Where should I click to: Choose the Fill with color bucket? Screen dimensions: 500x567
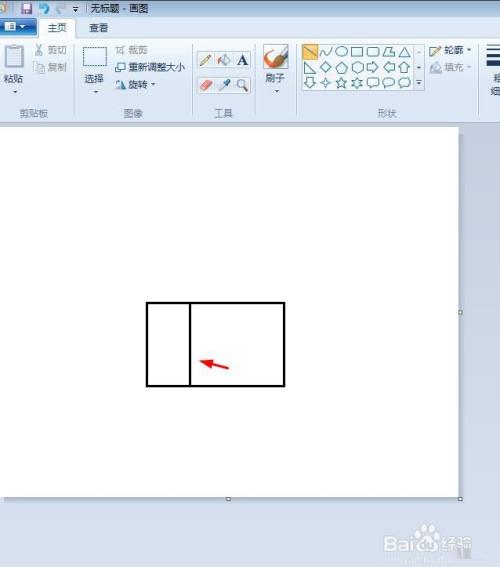tap(224, 60)
